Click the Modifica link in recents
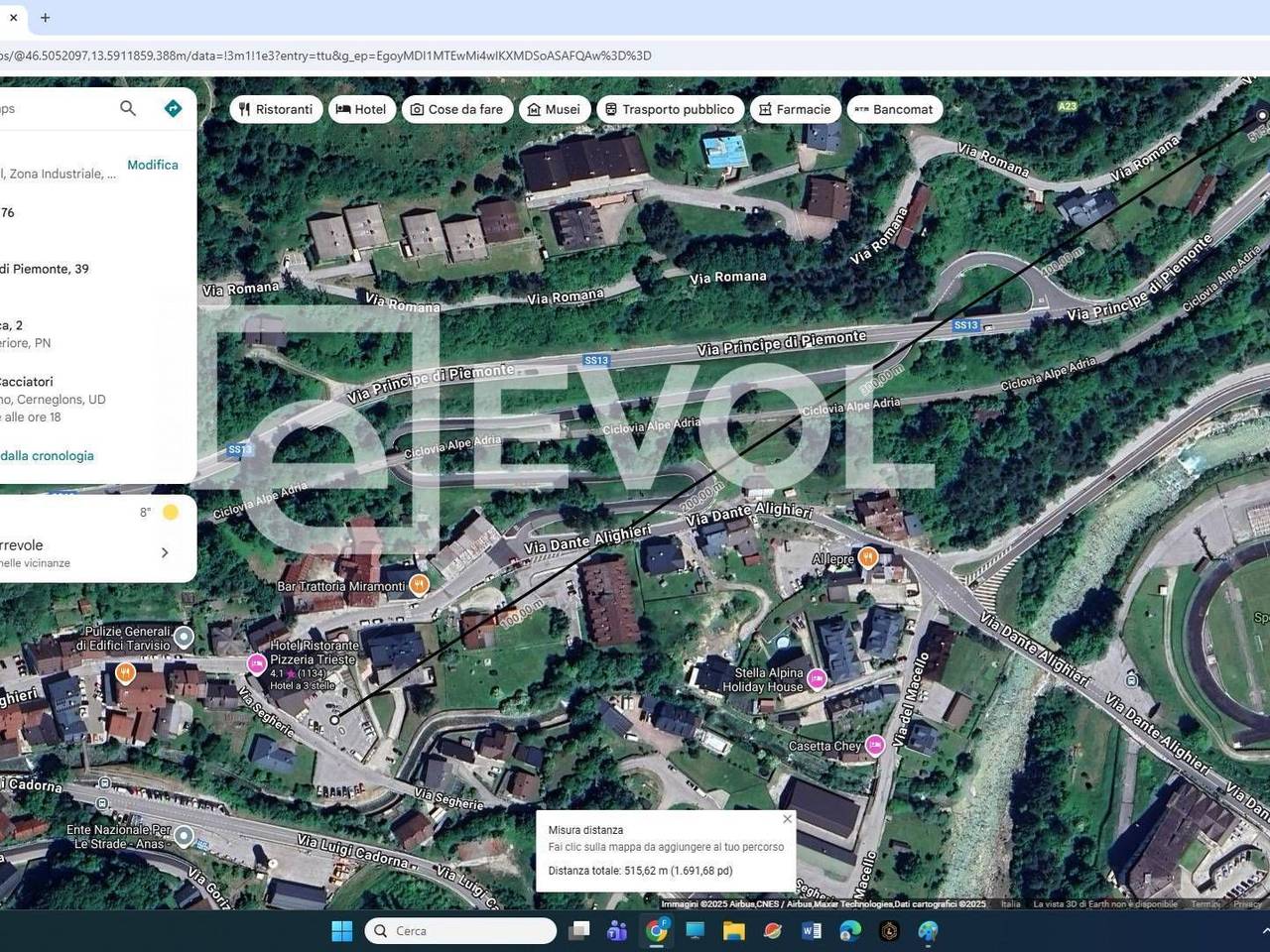This screenshot has width=1270, height=952. pos(153,165)
